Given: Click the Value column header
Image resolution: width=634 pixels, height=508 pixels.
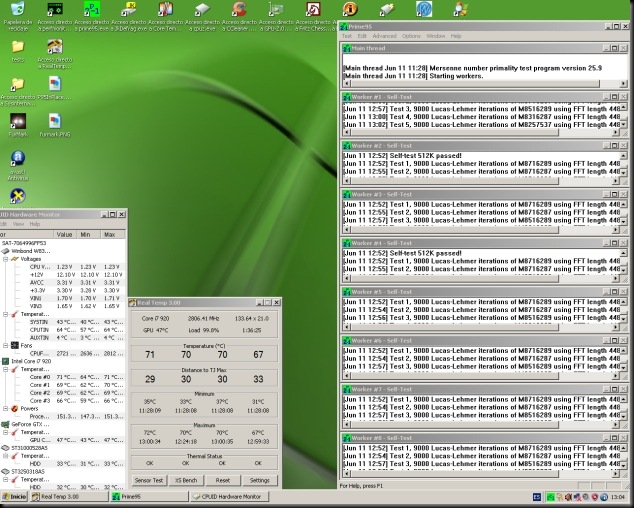Looking at the screenshot, I should pos(65,235).
